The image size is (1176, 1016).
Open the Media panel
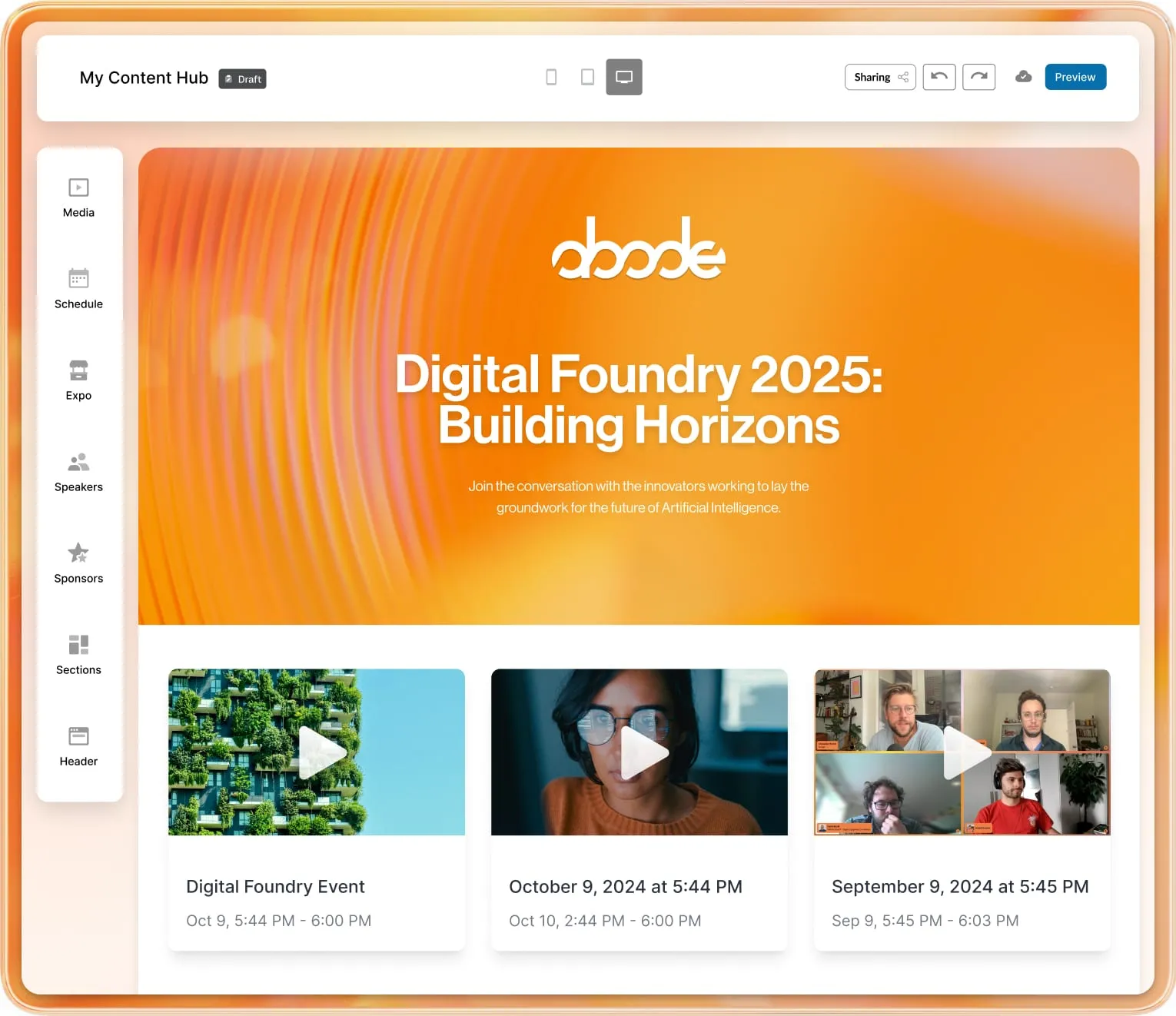pos(78,197)
